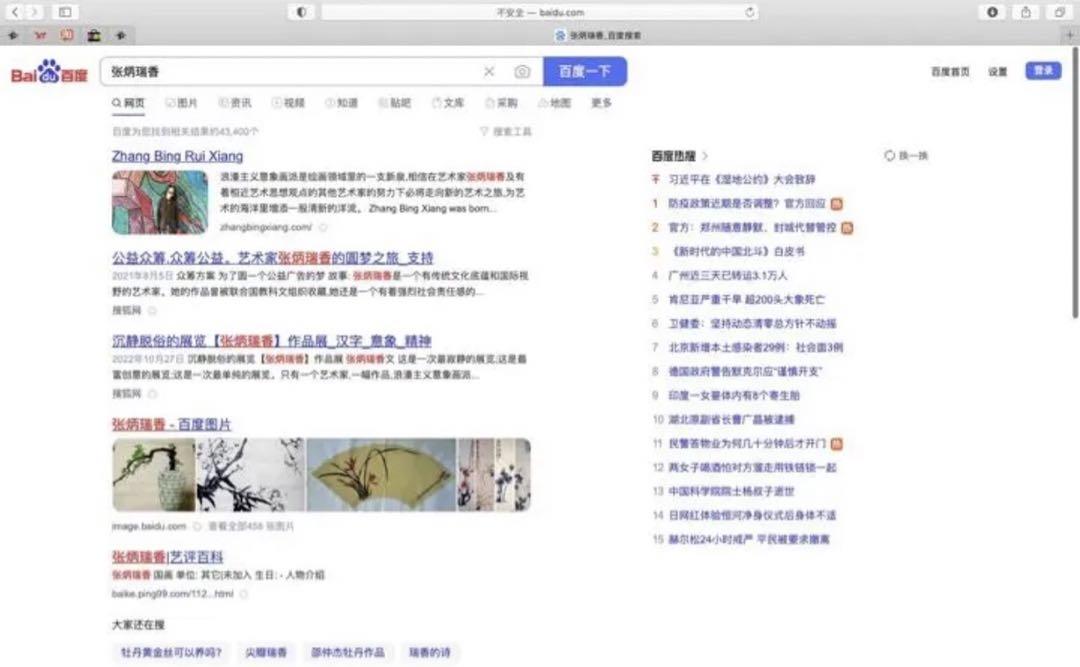This screenshot has height=667, width=1080.
Task: Open the Safari share menu
Action: click(x=1026, y=12)
